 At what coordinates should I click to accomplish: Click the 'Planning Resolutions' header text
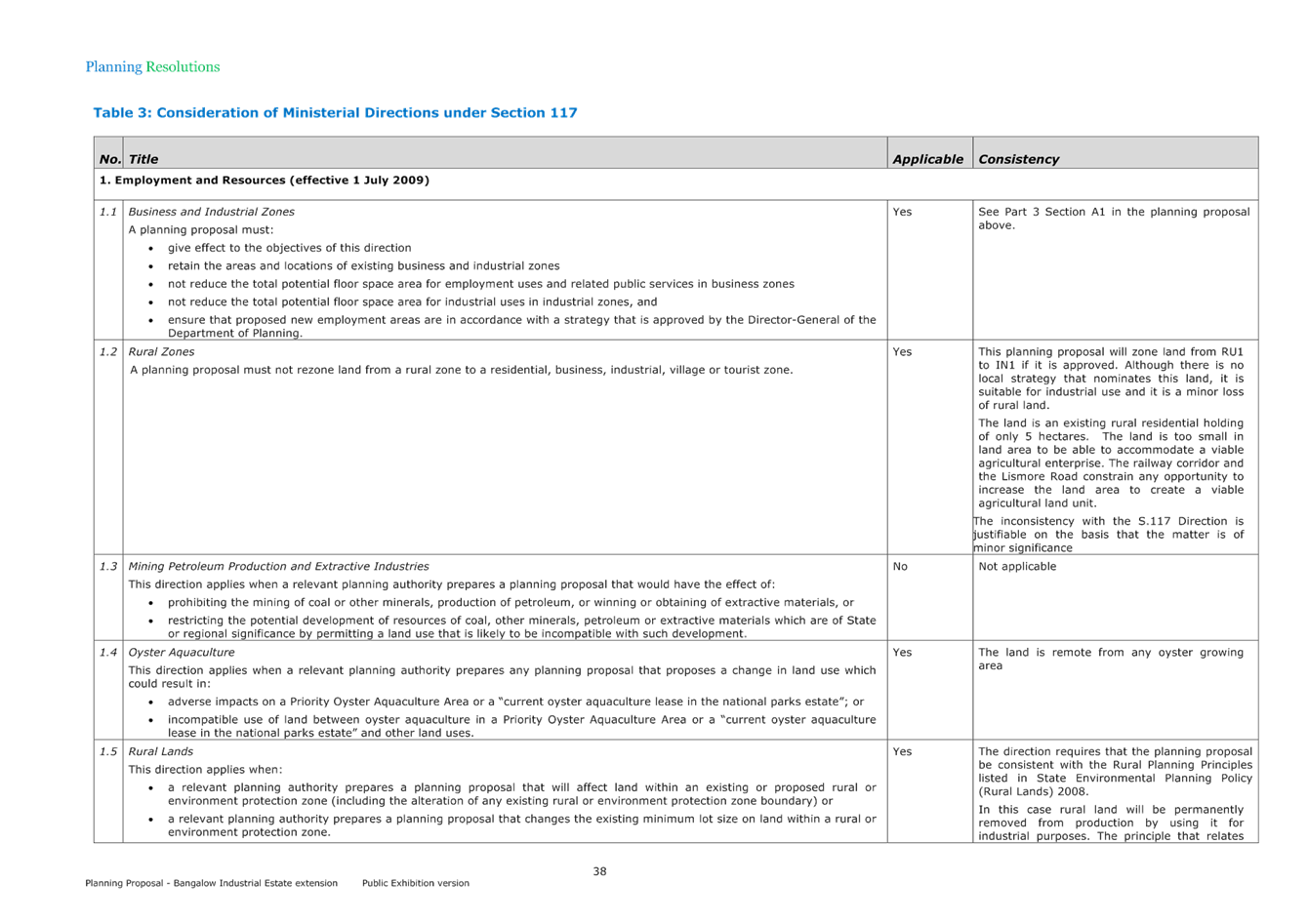152,67
